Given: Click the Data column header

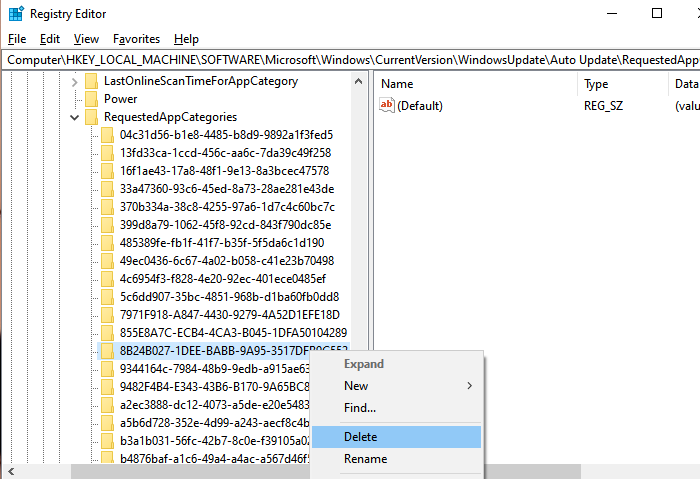Looking at the screenshot, I should [x=685, y=84].
